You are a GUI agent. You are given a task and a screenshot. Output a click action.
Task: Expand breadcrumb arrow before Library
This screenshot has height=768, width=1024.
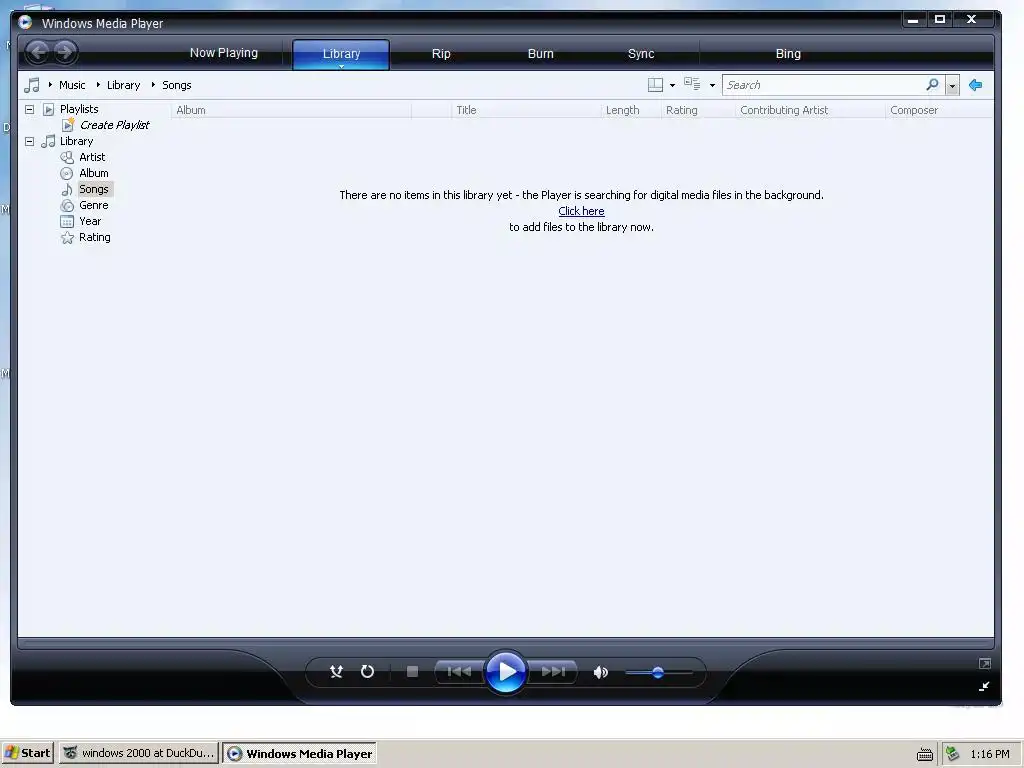click(98, 85)
